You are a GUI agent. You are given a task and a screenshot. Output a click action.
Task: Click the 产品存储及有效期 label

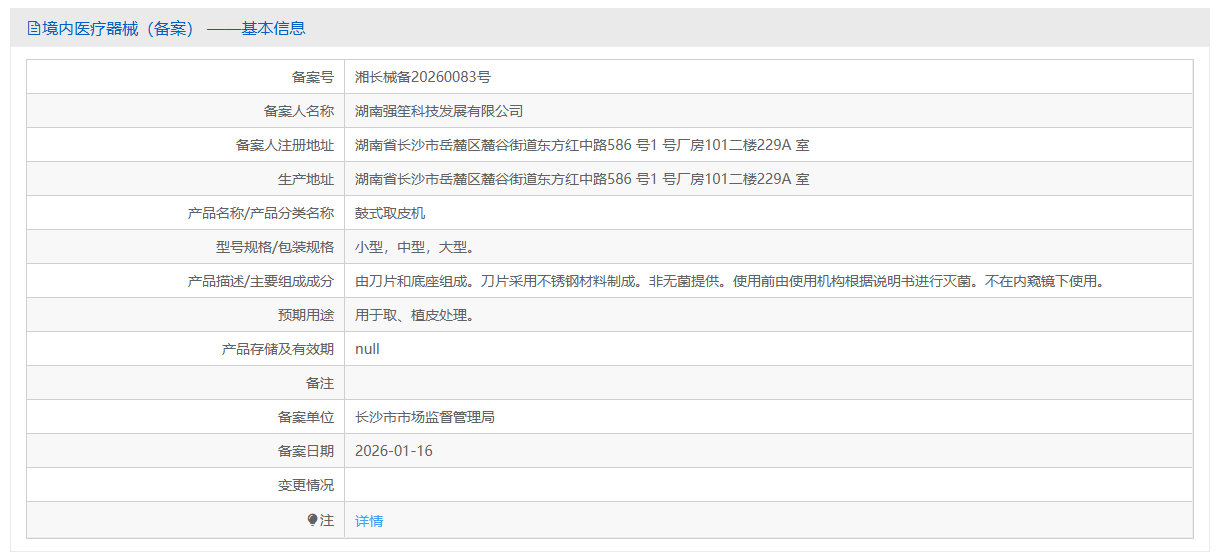tap(278, 349)
